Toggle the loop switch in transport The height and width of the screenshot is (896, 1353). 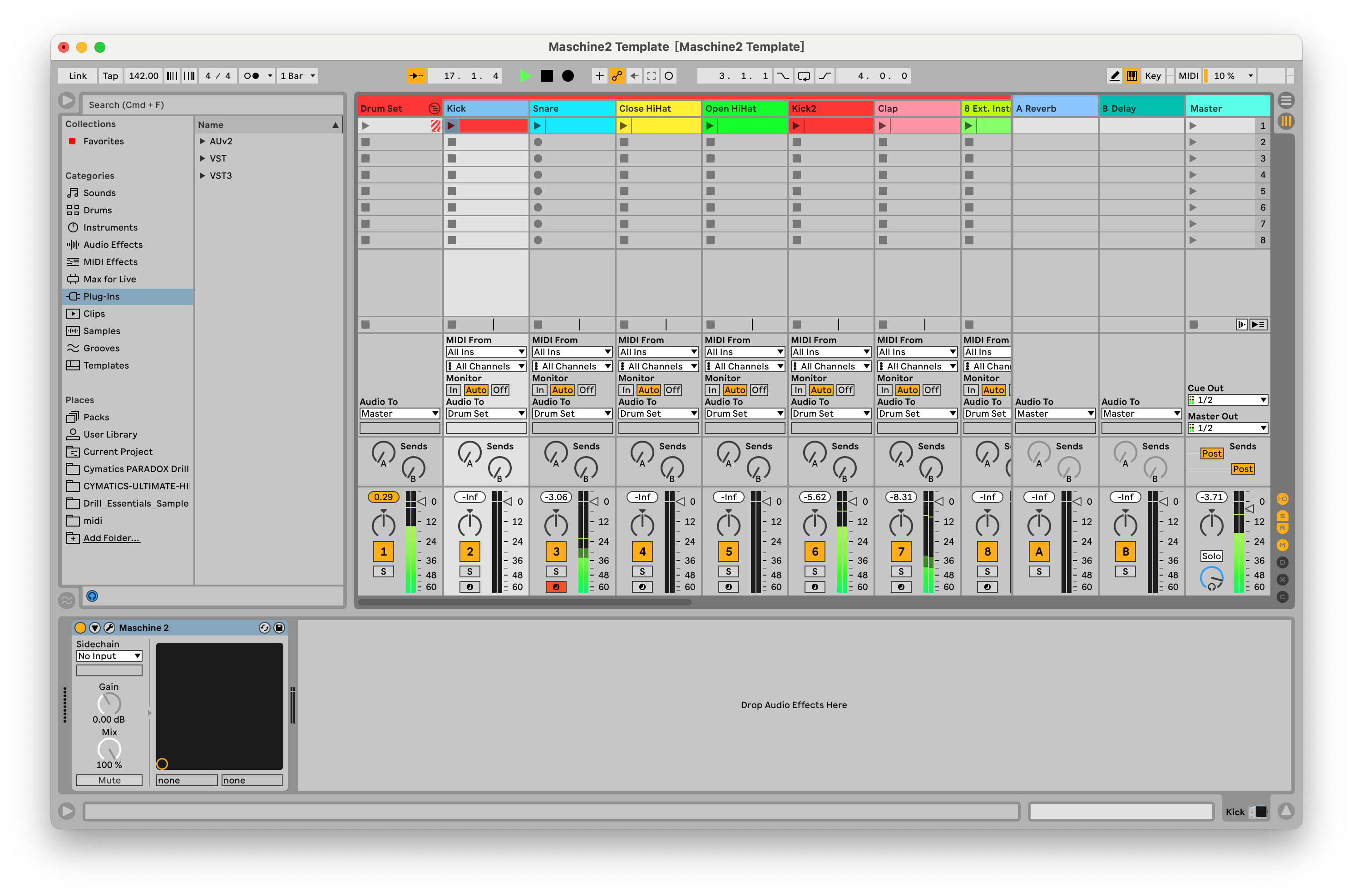(x=804, y=75)
